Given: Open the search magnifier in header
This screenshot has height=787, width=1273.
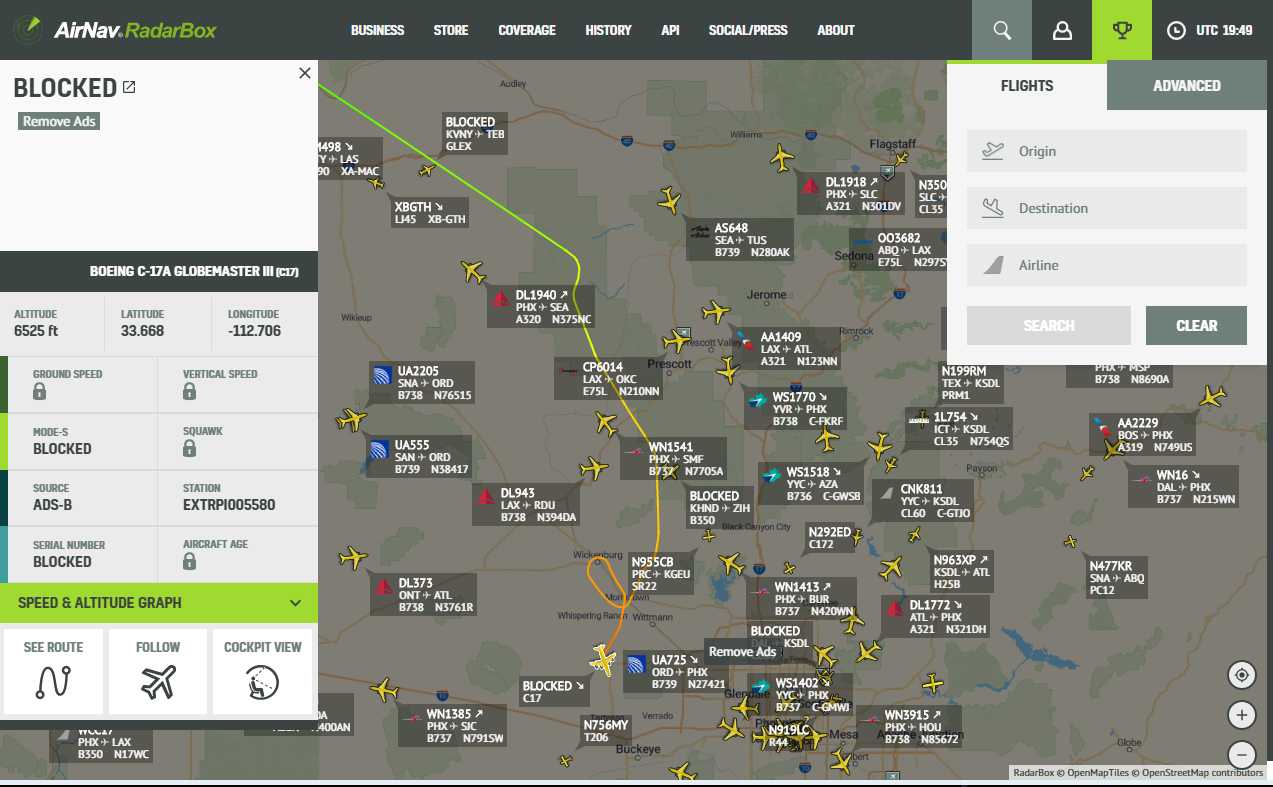Looking at the screenshot, I should [x=1002, y=30].
